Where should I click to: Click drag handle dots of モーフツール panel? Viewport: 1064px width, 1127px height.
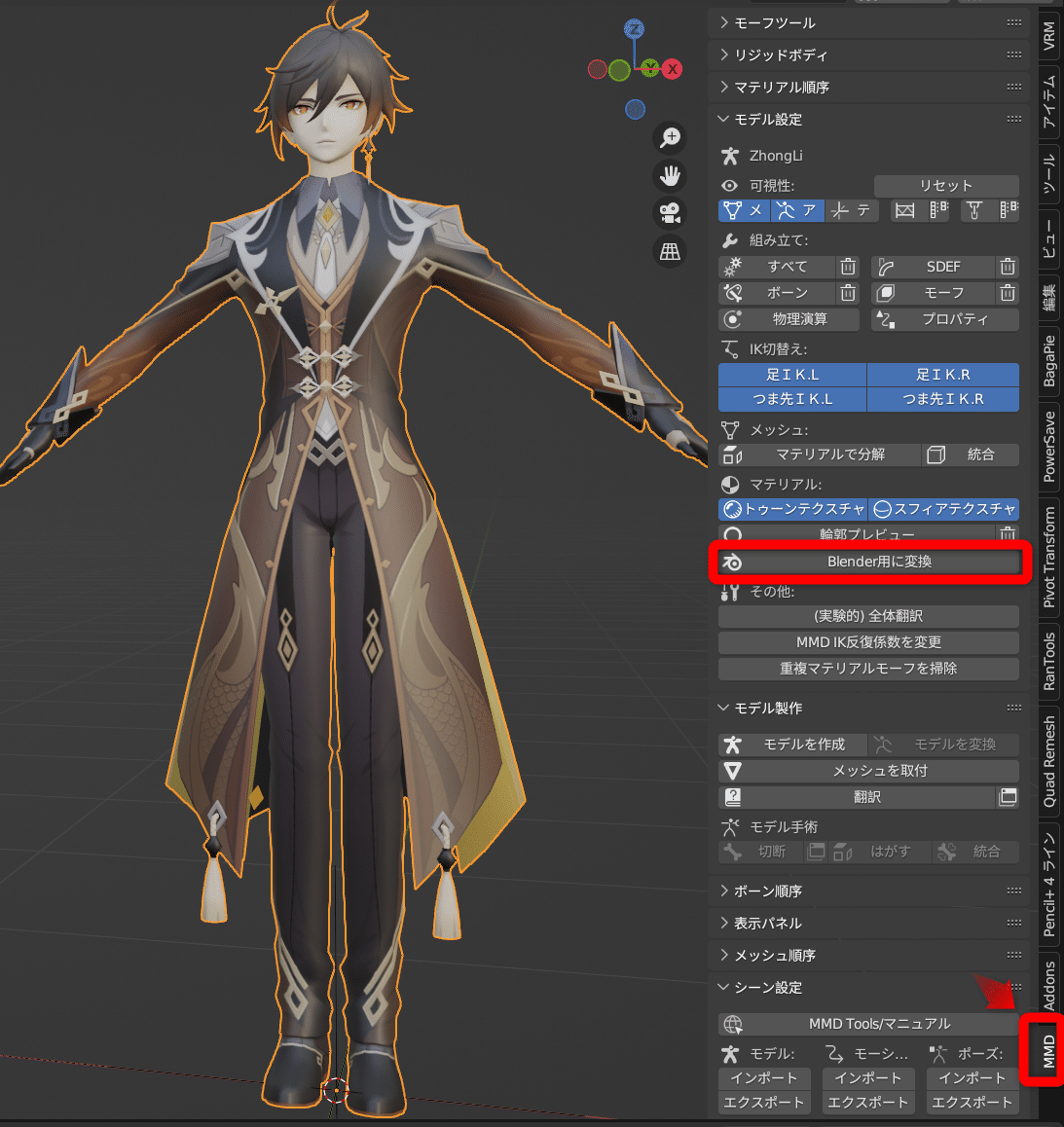[1013, 23]
